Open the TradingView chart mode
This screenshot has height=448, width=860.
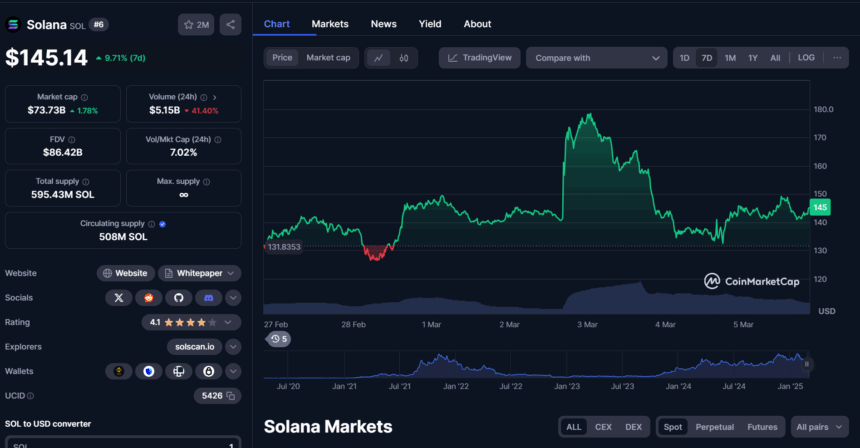coord(479,58)
